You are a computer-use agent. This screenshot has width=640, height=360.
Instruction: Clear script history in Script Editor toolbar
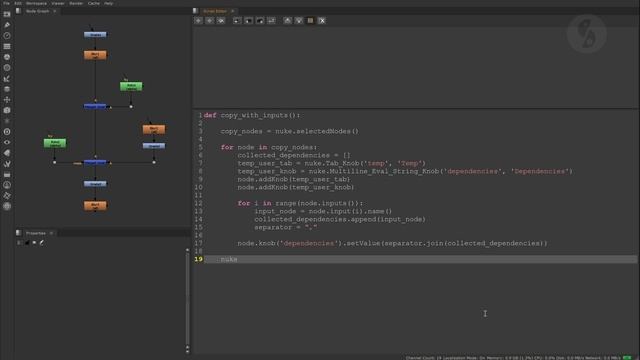click(221, 20)
